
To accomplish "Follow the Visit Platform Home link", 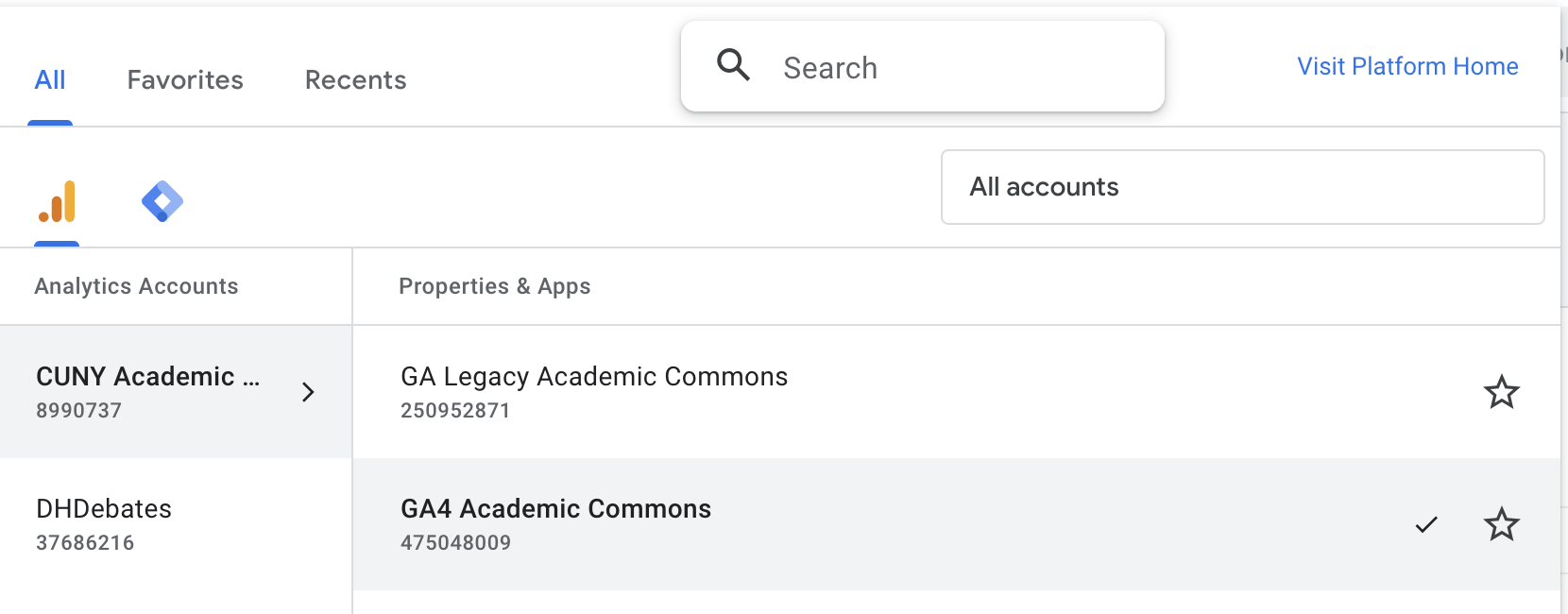I will tap(1407, 66).
